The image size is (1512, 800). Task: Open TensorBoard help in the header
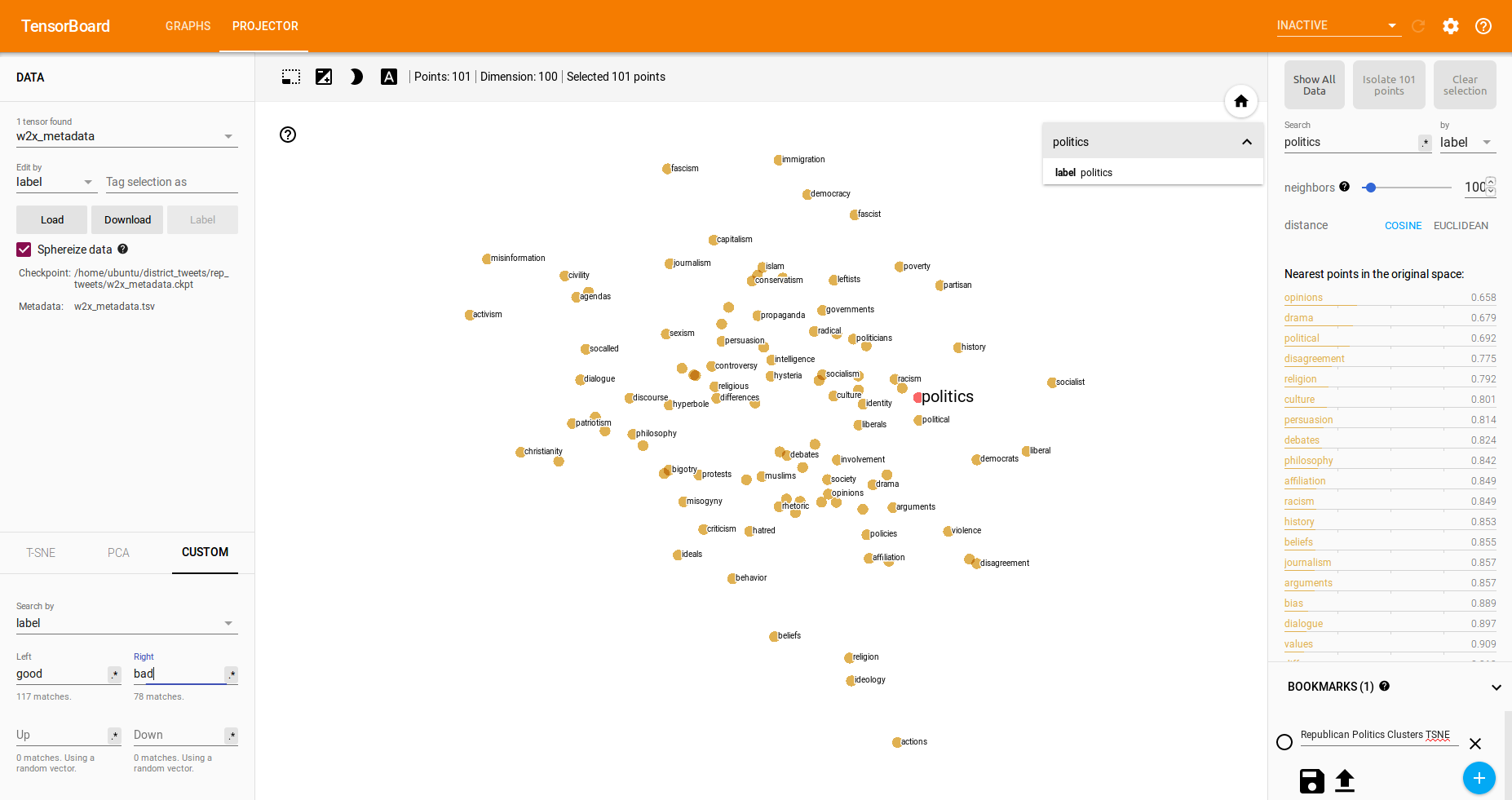point(1483,26)
